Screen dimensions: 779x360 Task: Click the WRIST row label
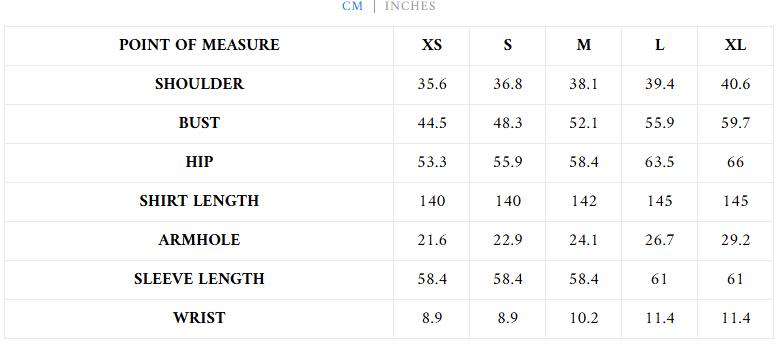pyautogui.click(x=199, y=318)
